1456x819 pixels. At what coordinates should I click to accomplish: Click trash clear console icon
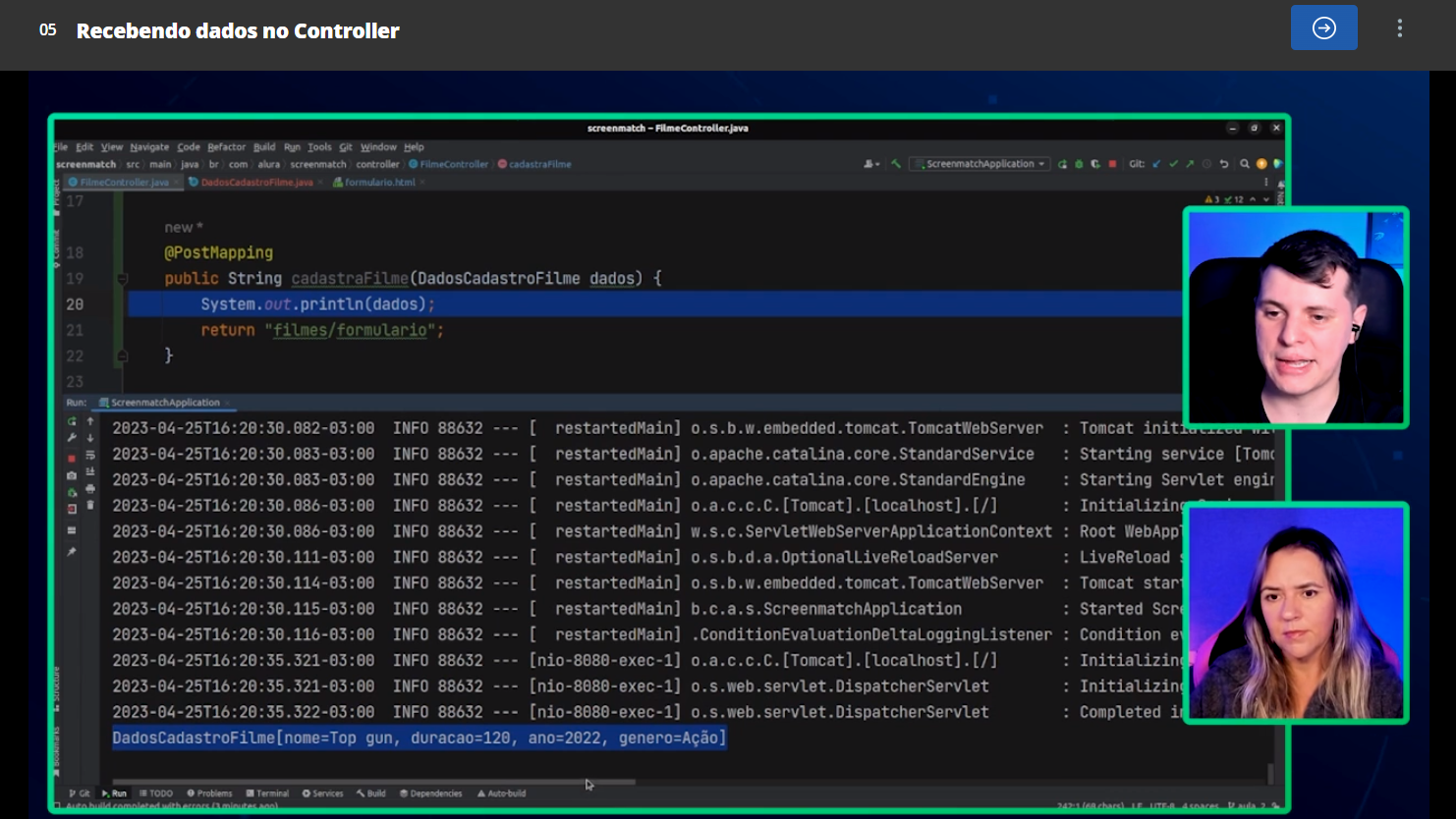[90, 505]
